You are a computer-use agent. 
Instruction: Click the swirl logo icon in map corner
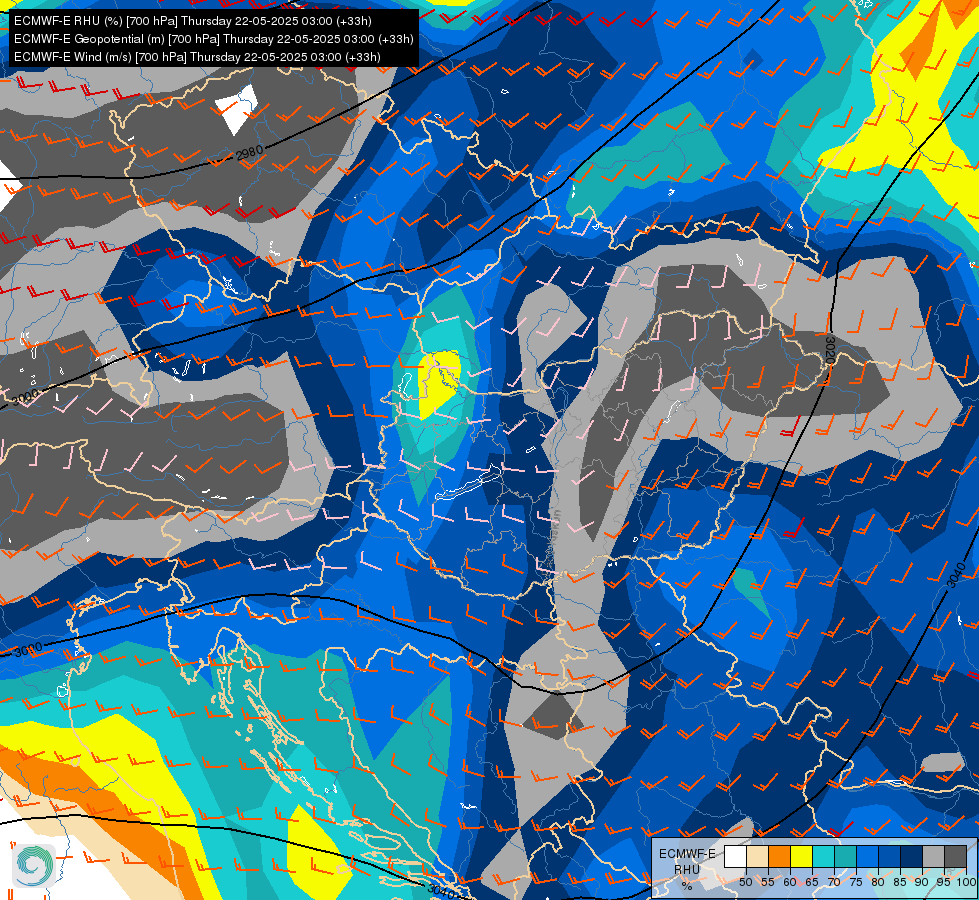34,864
